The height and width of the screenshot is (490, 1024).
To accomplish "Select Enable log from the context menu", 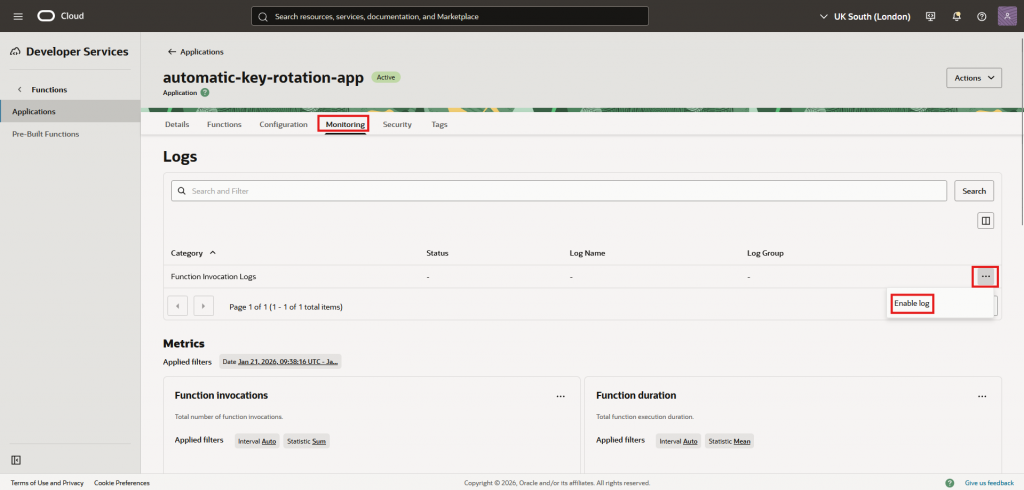I will pos(912,303).
